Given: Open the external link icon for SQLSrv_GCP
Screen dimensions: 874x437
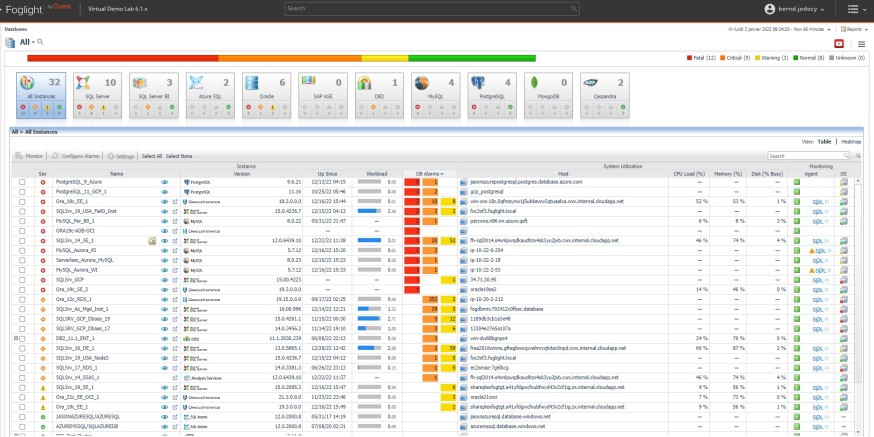Looking at the screenshot, I should coord(175,280).
